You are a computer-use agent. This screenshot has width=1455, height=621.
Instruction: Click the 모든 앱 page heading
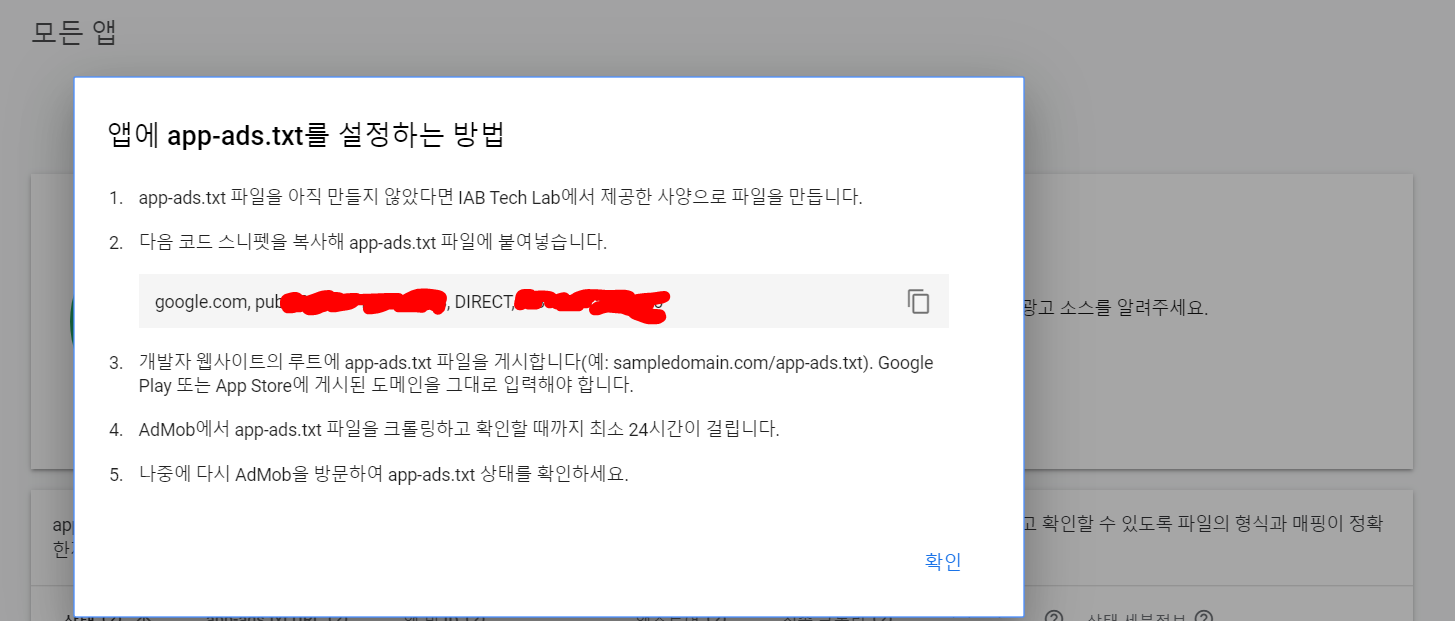pos(75,33)
